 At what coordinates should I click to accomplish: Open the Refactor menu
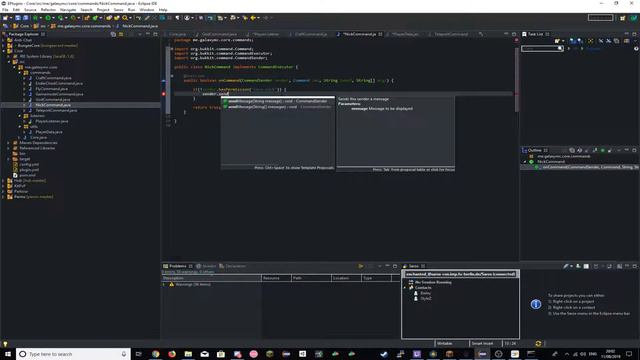pyautogui.click(x=48, y=9)
